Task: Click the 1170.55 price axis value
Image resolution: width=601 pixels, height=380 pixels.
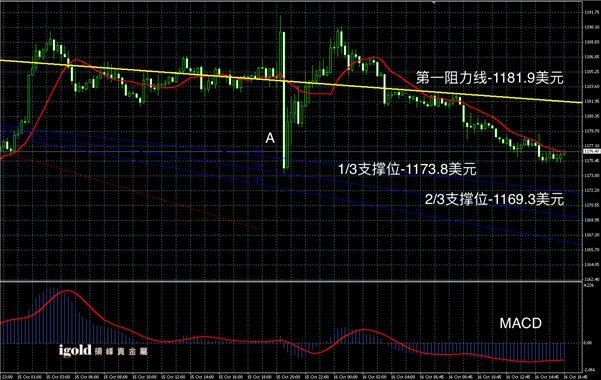Action: point(592,205)
